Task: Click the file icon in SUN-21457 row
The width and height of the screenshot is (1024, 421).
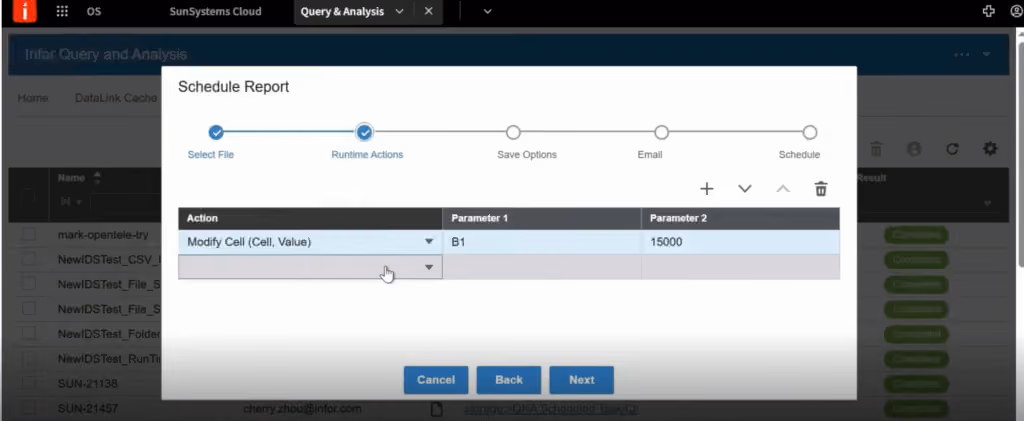Action: click(x=436, y=409)
